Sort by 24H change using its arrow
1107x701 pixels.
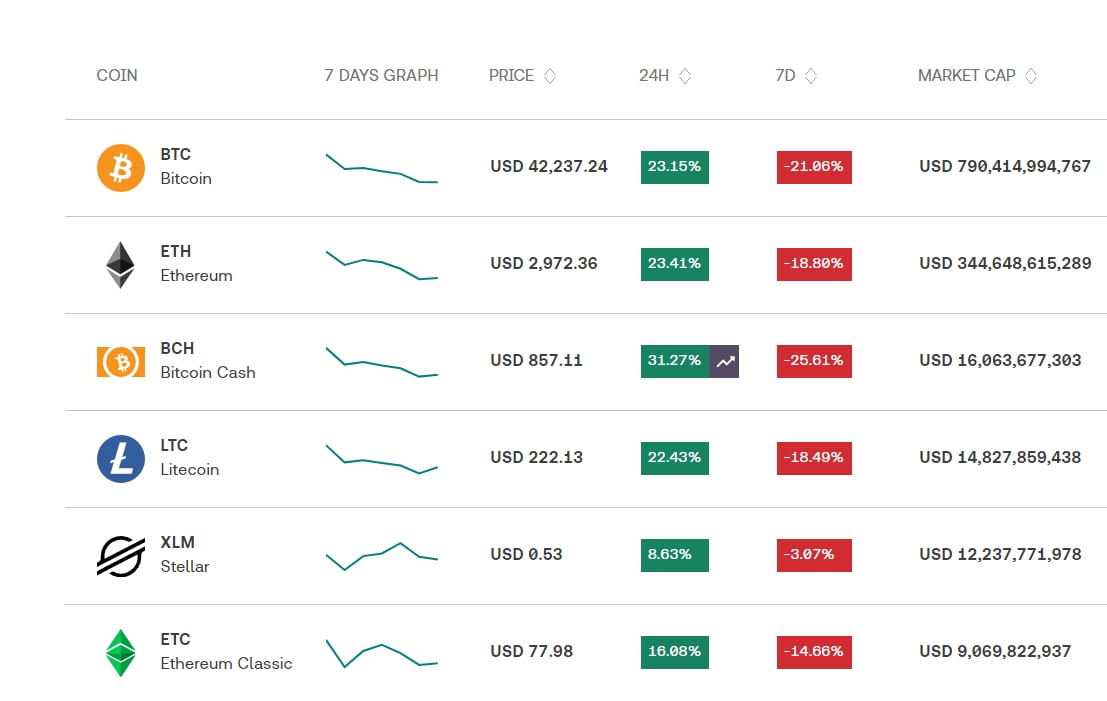(x=685, y=76)
